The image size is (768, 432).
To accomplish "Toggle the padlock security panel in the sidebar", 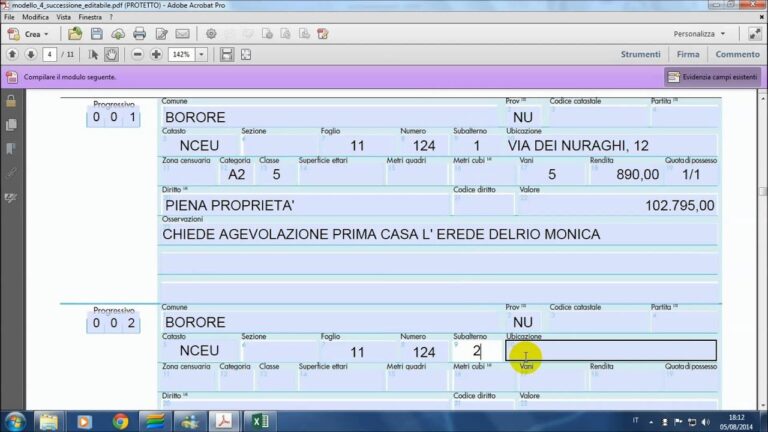I will [x=11, y=101].
